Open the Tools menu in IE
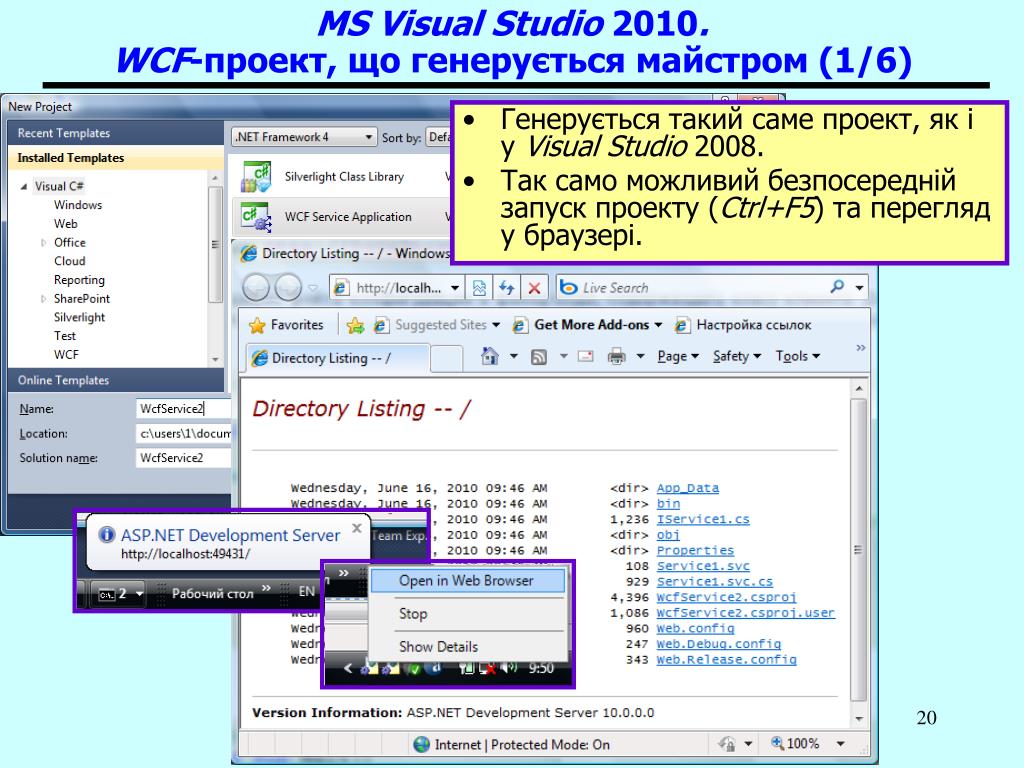 pos(797,357)
